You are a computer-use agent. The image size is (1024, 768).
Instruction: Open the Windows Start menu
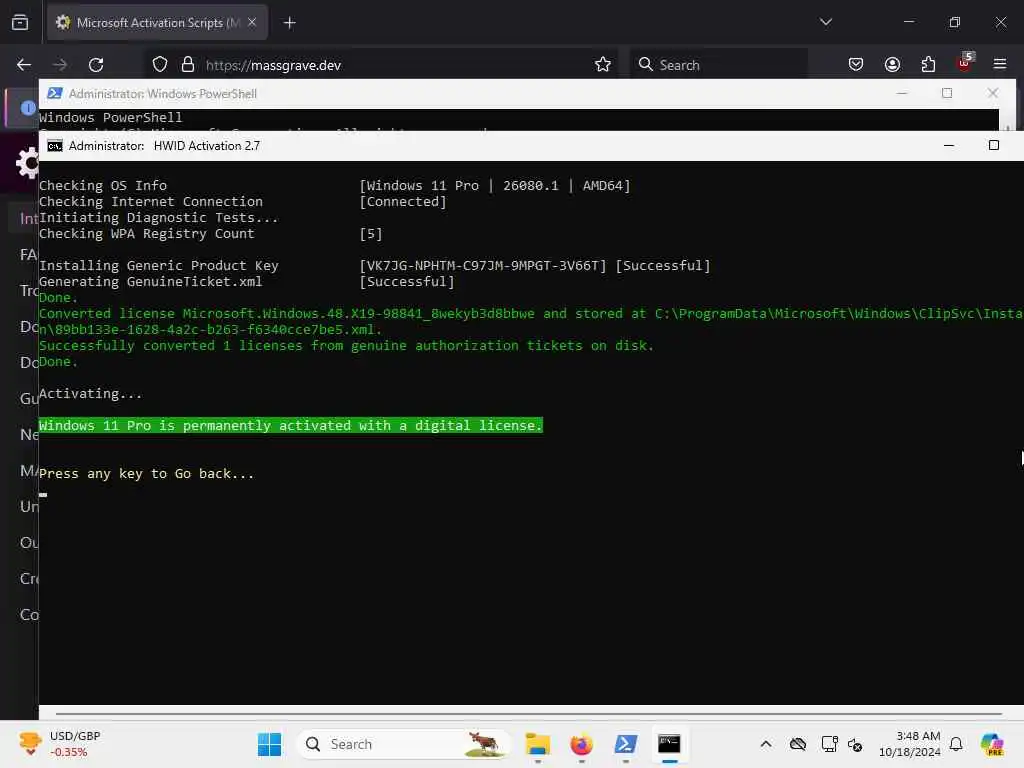[269, 744]
